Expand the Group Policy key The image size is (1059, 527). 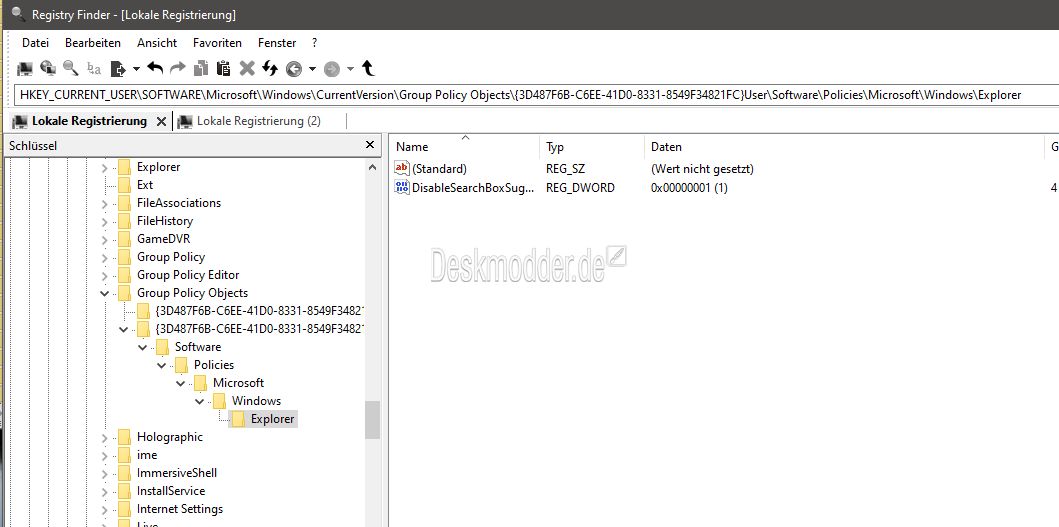(104, 257)
